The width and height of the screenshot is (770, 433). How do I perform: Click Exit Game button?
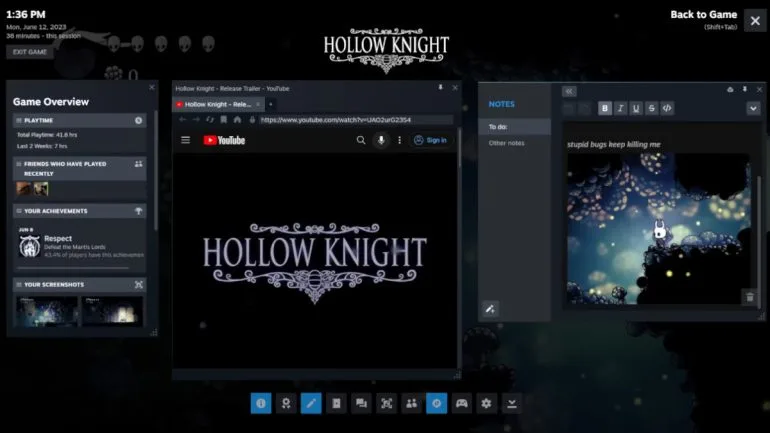(x=29, y=52)
